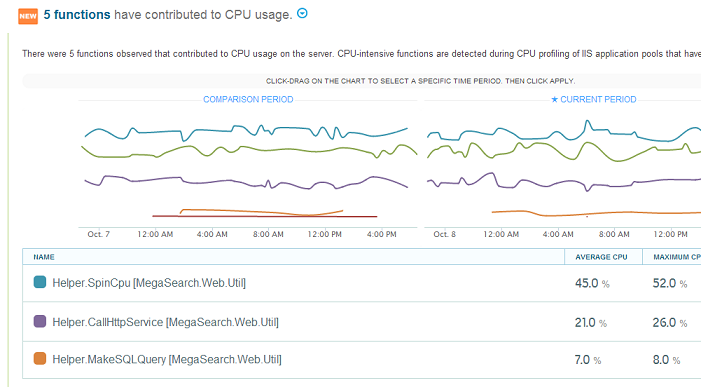Select the Helper.CallHttpService [MegaSearch.Web.Util] row
701x387 pixels.
tap(362, 322)
